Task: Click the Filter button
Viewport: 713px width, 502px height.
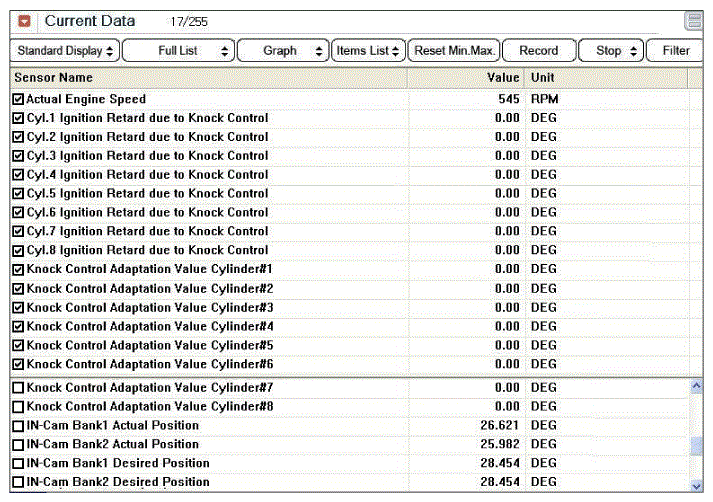Action: tap(676, 50)
